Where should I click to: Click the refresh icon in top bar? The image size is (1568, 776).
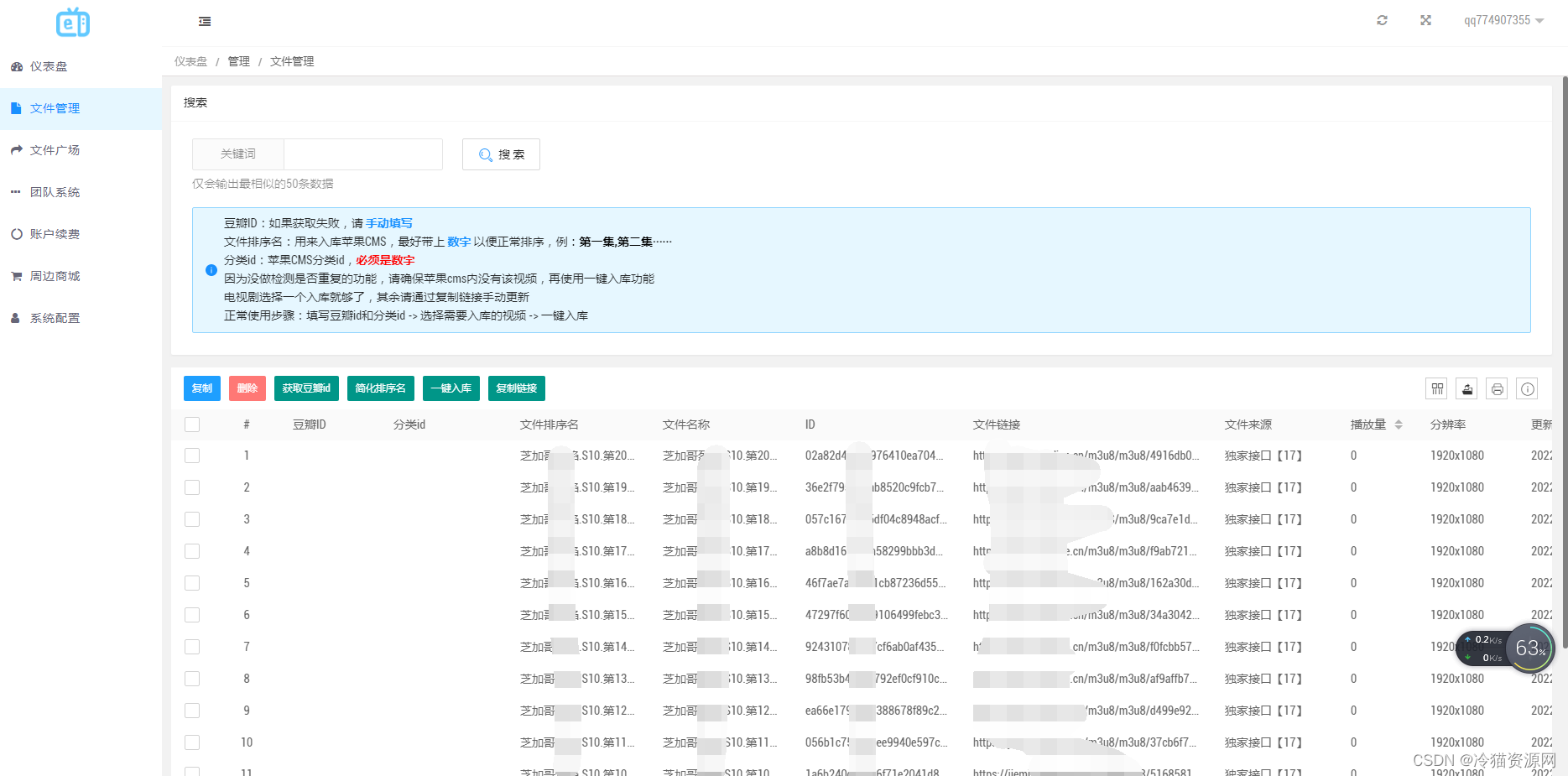(1382, 20)
